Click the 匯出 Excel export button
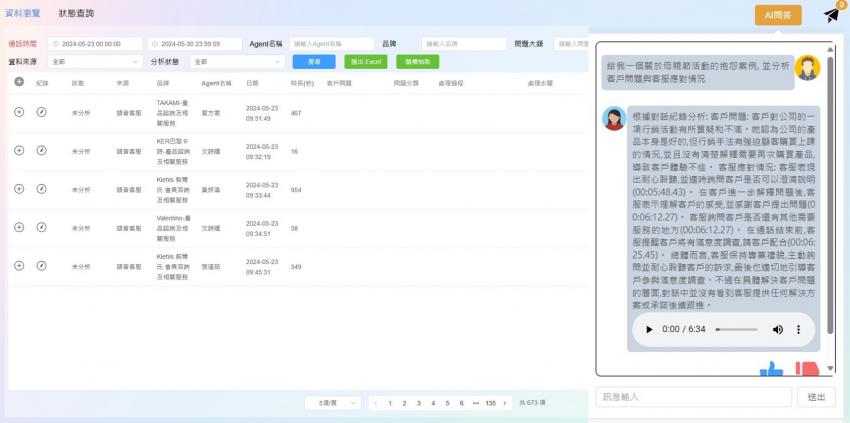The image size is (850, 423). (366, 62)
